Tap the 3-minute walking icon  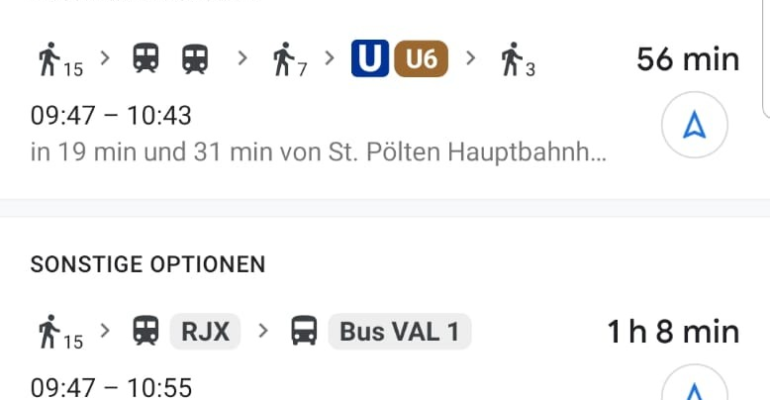pyautogui.click(x=518, y=59)
